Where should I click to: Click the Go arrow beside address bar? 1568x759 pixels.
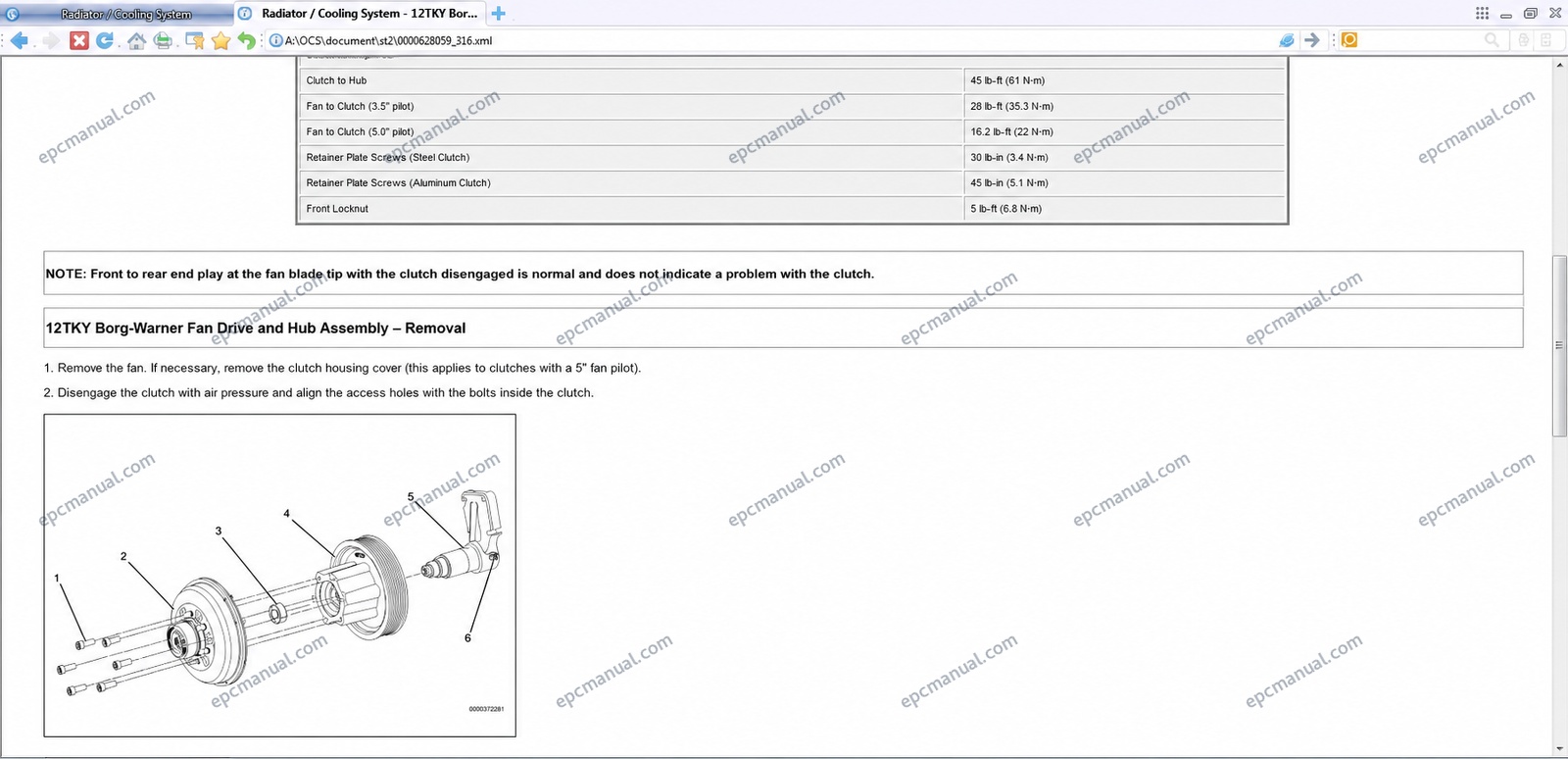[1312, 40]
